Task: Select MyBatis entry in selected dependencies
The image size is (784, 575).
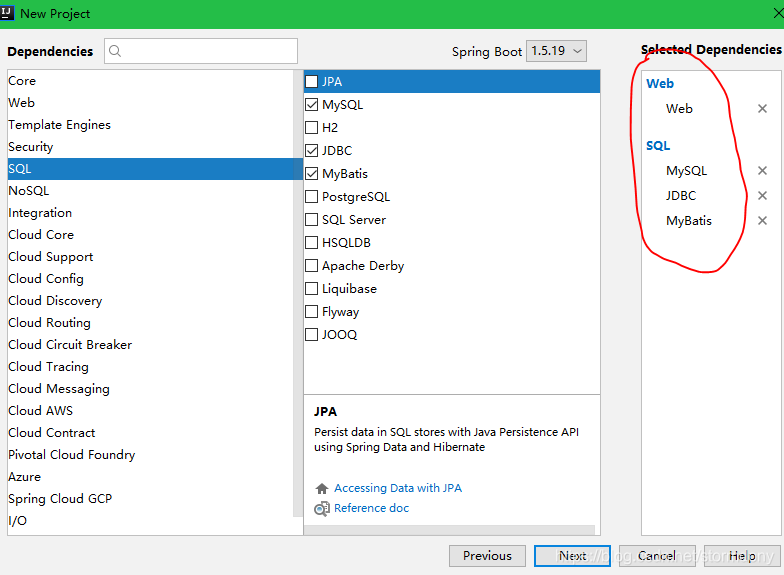Action: pos(689,220)
